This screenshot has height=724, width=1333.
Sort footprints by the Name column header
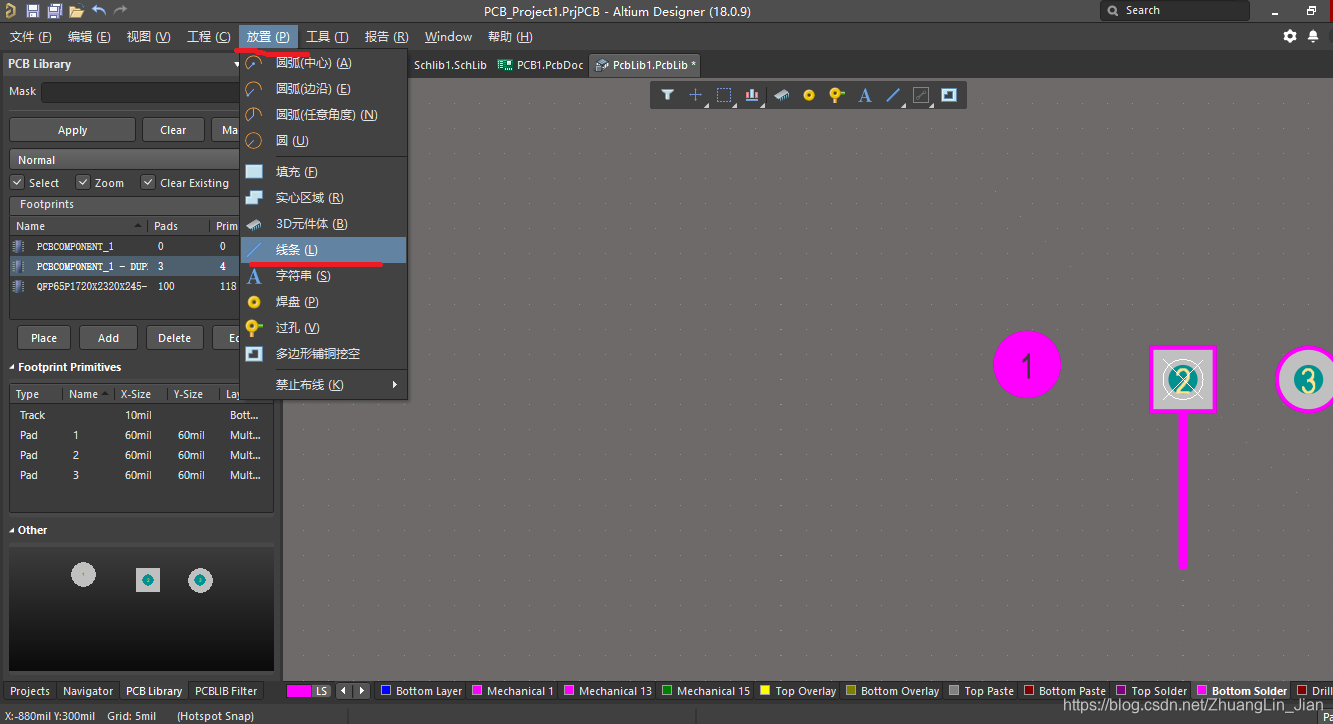click(x=79, y=226)
